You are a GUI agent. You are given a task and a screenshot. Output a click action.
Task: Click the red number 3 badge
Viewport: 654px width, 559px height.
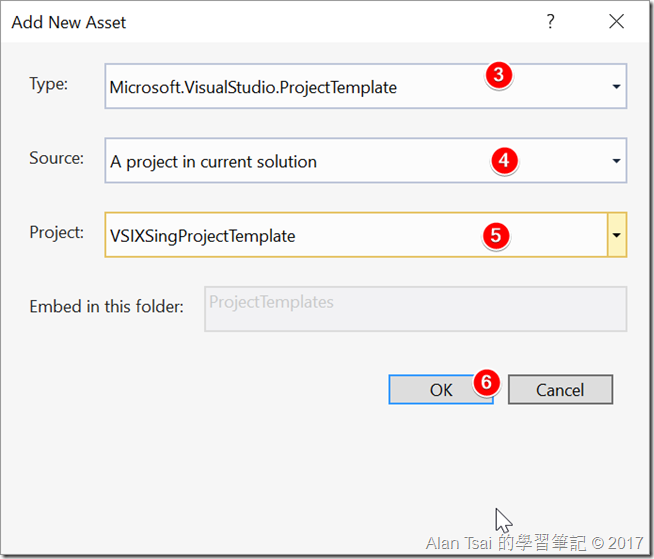500,75
